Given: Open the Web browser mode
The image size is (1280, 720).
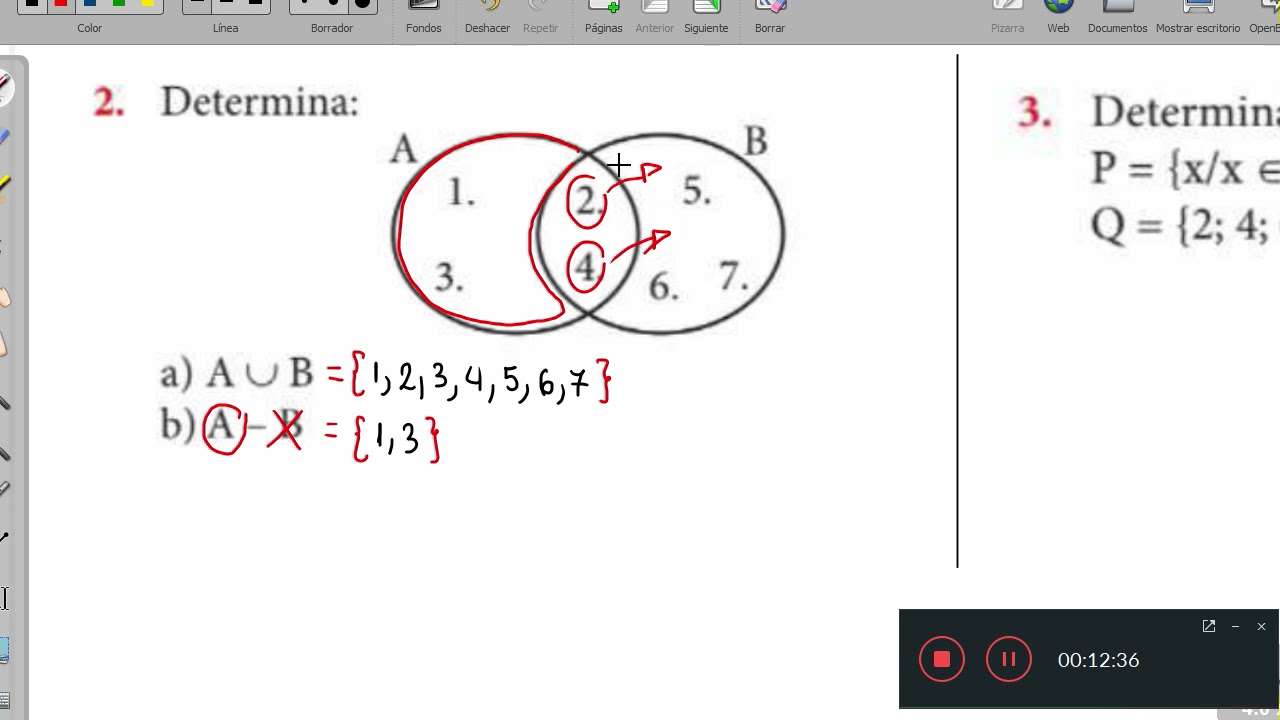Looking at the screenshot, I should pos(1058,17).
